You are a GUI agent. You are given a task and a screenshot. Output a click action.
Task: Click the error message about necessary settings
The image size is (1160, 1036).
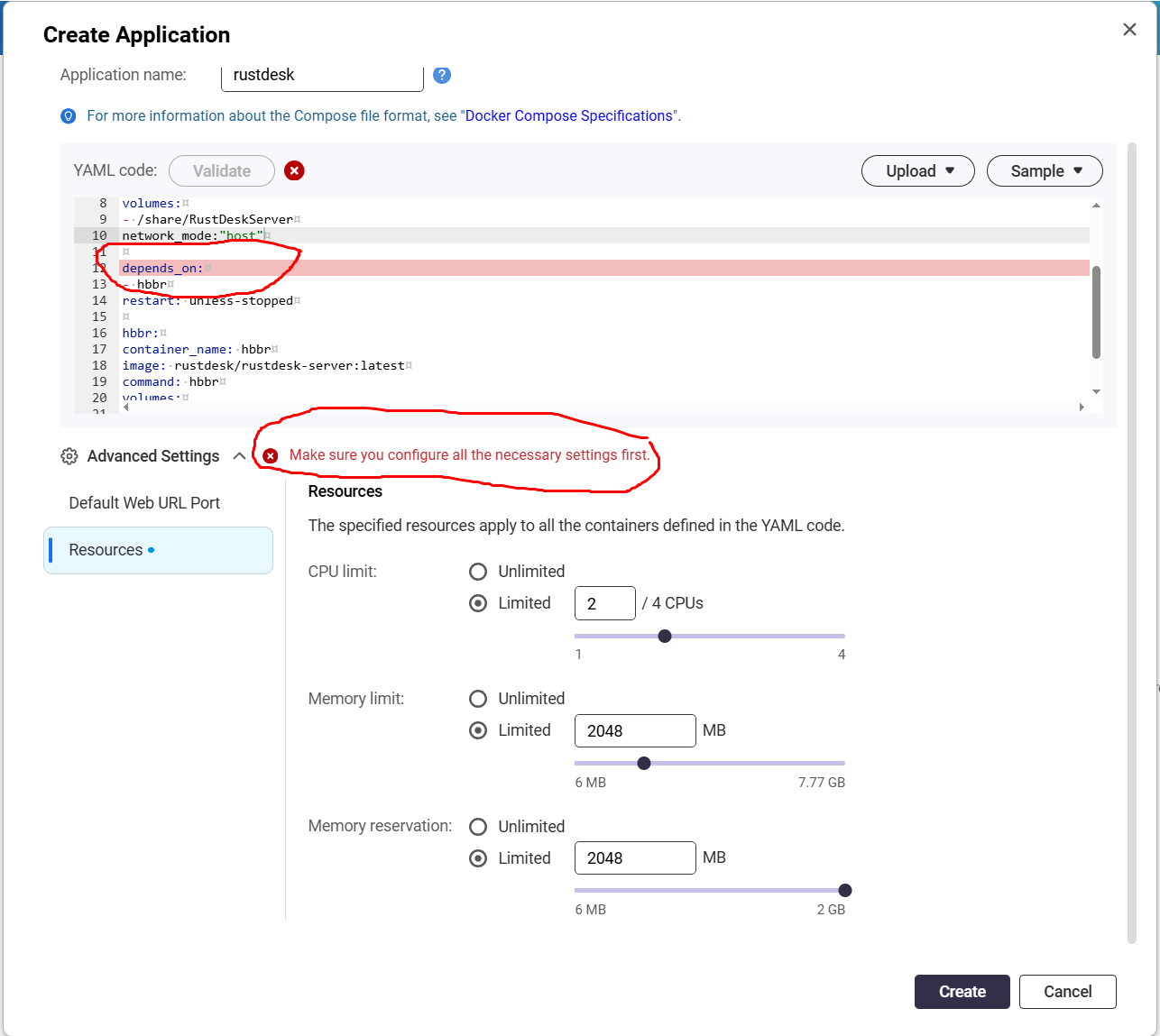469,455
